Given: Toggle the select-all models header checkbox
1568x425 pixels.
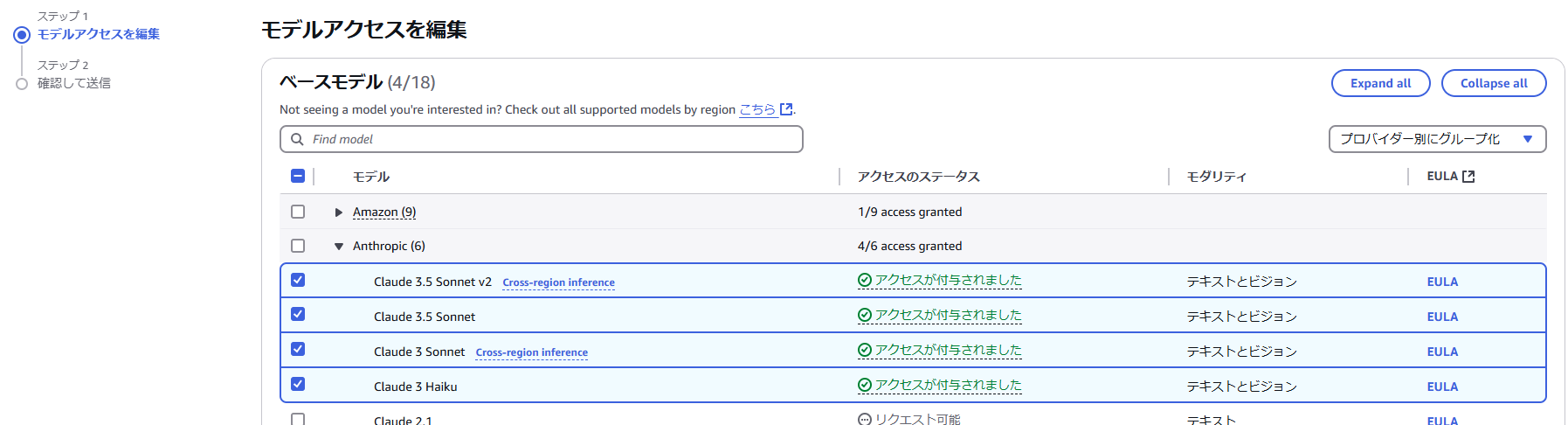Looking at the screenshot, I should pos(298,176).
